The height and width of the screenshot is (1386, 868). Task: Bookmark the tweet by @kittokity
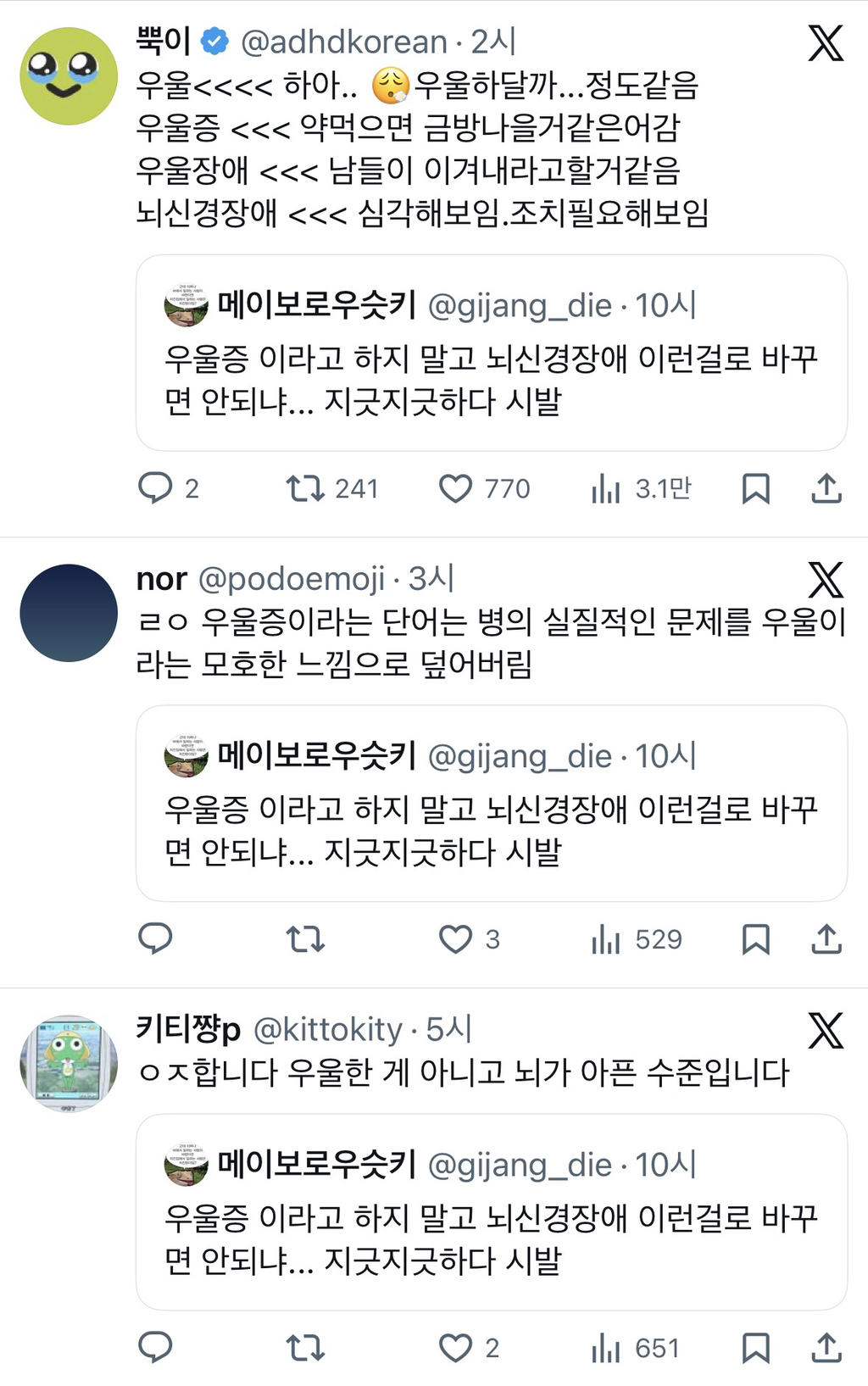(757, 1346)
